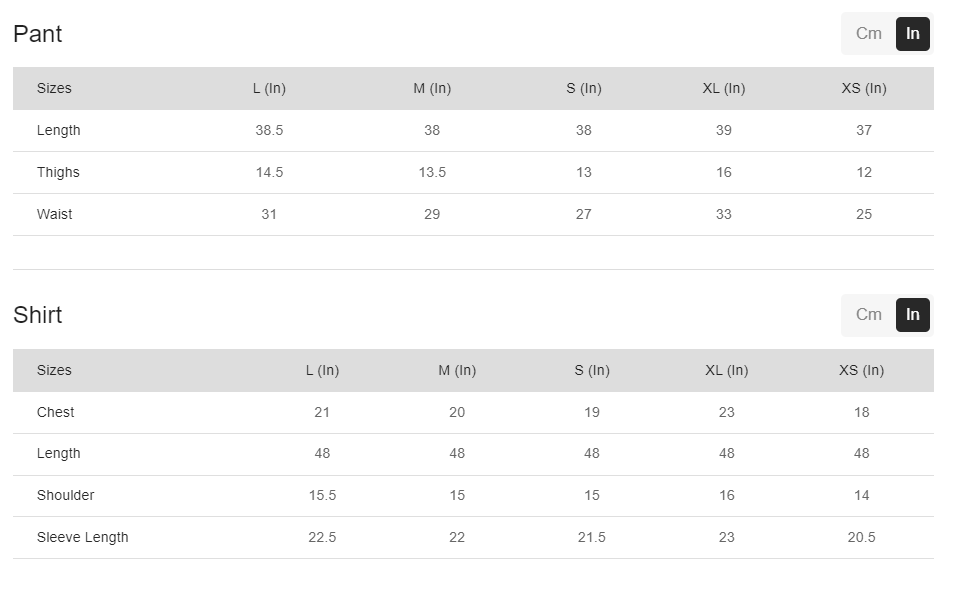955x601 pixels.
Task: Select the Sleeve Length row label
Action: [83, 537]
